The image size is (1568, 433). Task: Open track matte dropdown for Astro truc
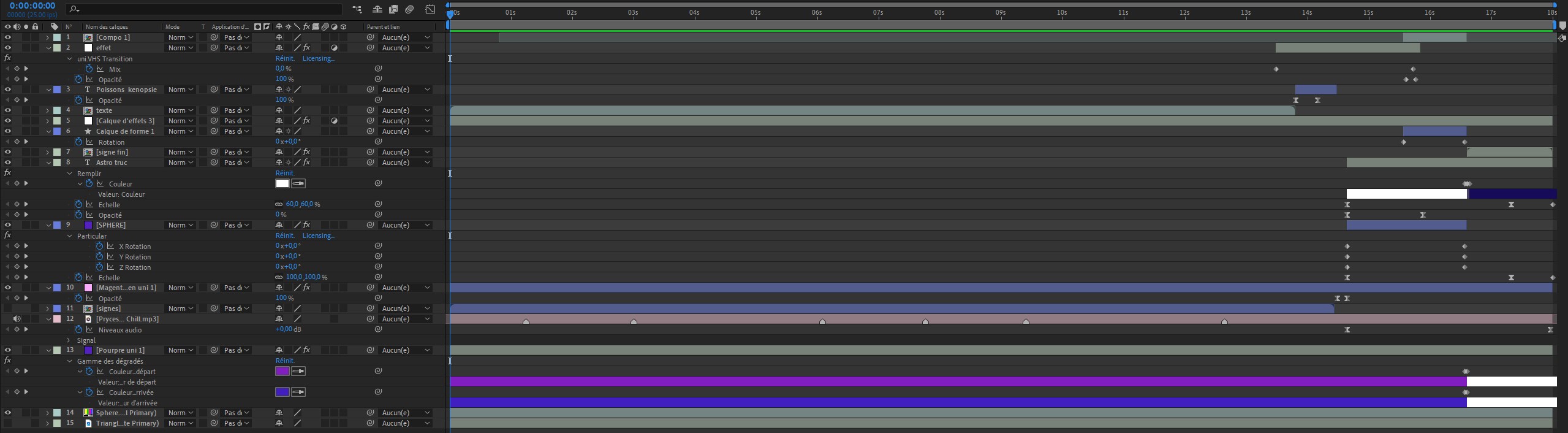point(237,163)
